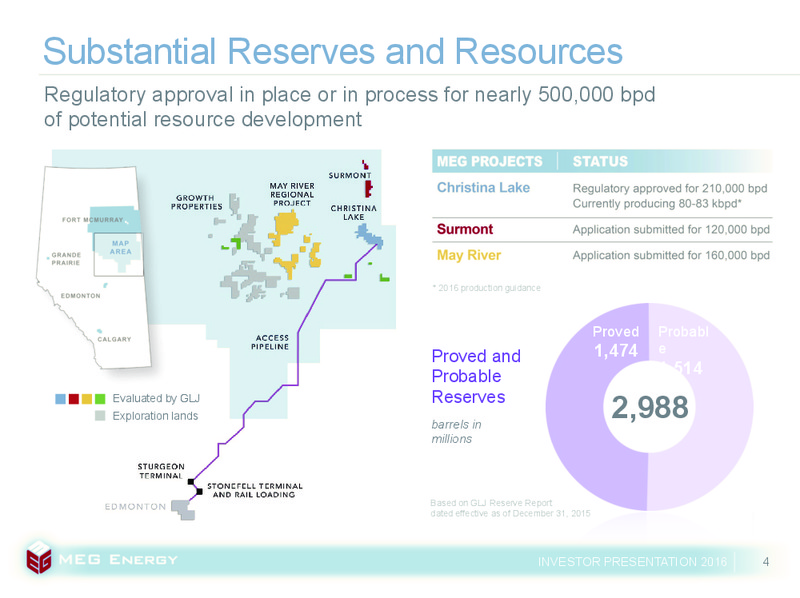Viewport: 800px width, 598px height.
Task: Click the yellow legend swatch for GLJ
Action: click(87, 399)
